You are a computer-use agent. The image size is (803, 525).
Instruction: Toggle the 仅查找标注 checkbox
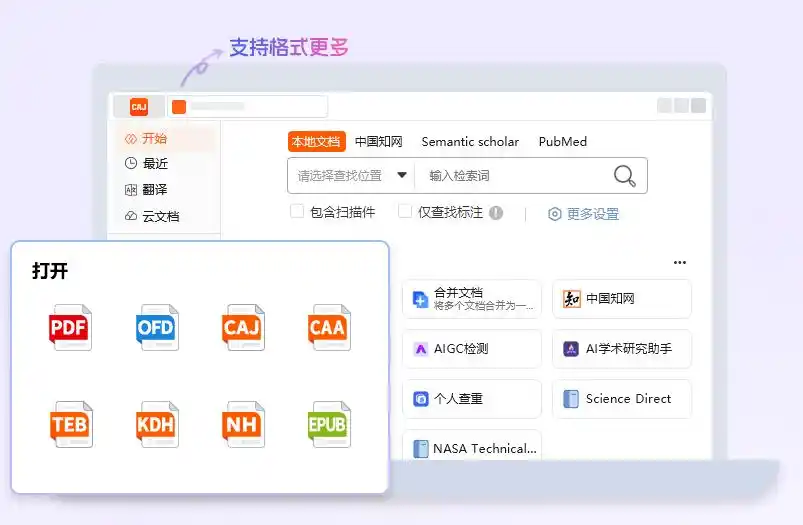click(x=405, y=211)
